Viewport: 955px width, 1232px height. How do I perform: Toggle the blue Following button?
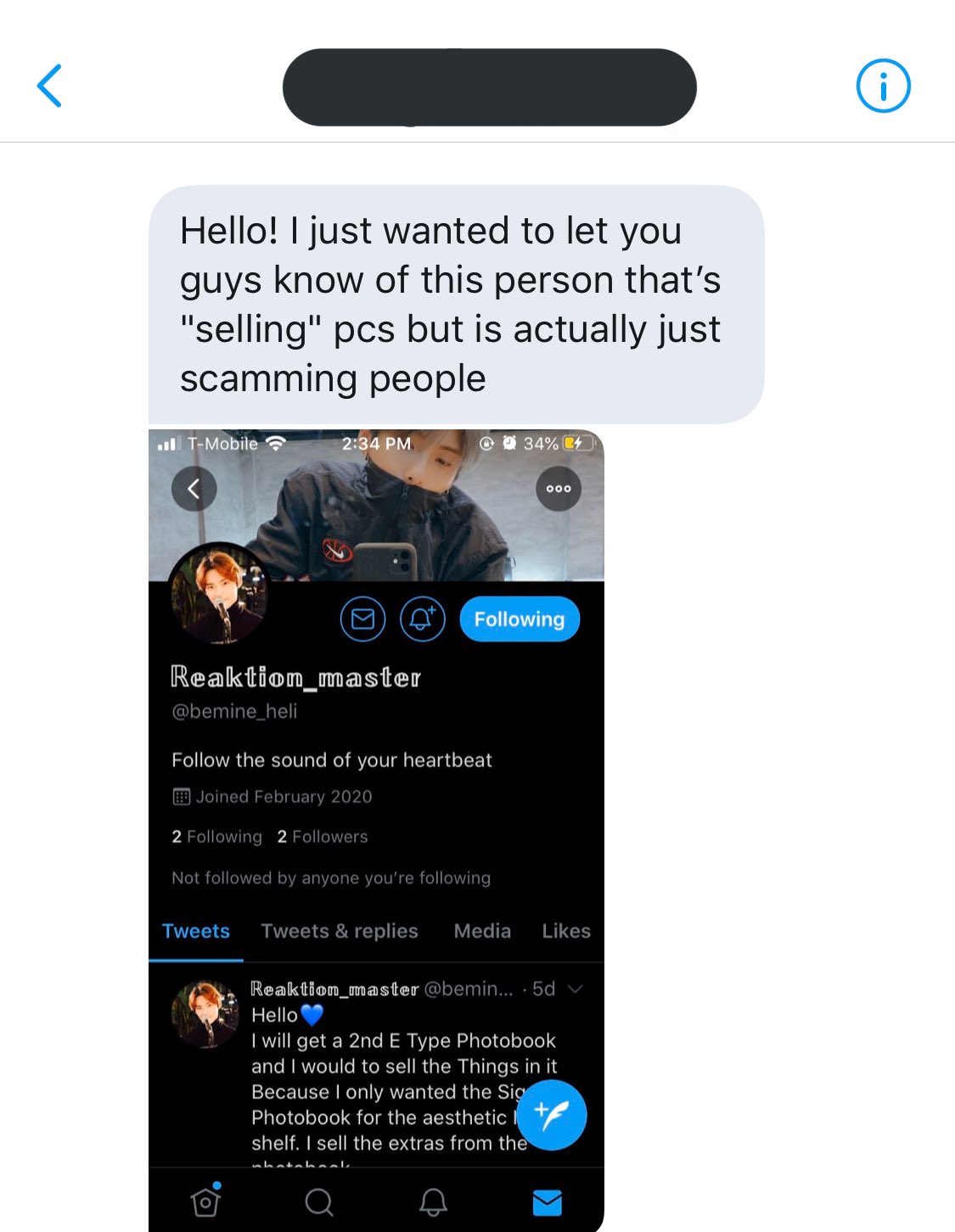coord(520,619)
